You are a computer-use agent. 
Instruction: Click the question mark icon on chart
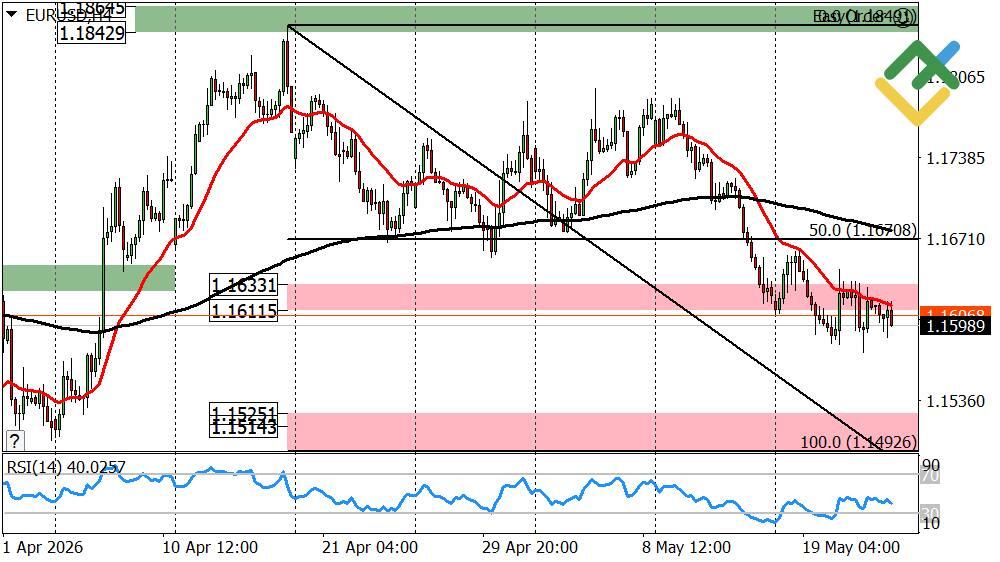tap(14, 440)
